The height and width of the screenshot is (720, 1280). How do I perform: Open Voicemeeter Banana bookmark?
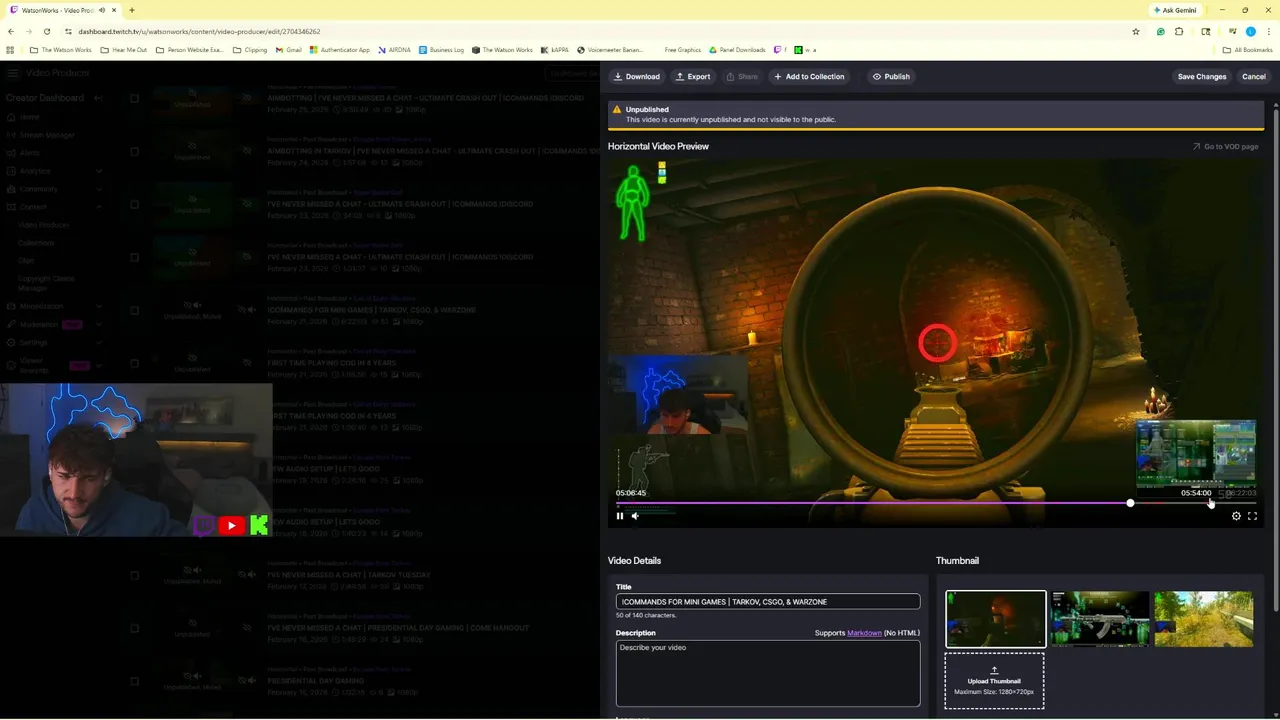click(609, 50)
